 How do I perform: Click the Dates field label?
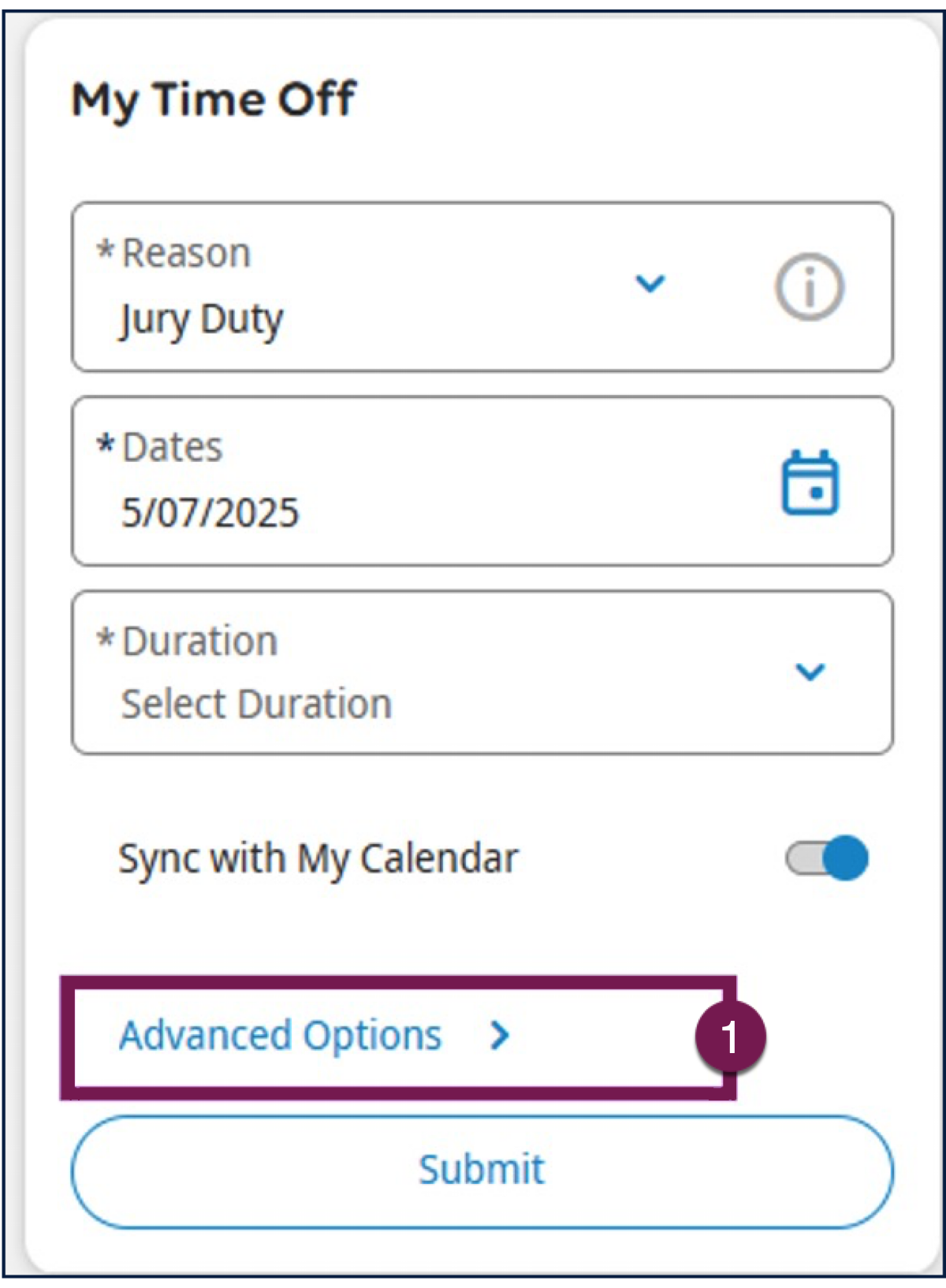tap(173, 447)
